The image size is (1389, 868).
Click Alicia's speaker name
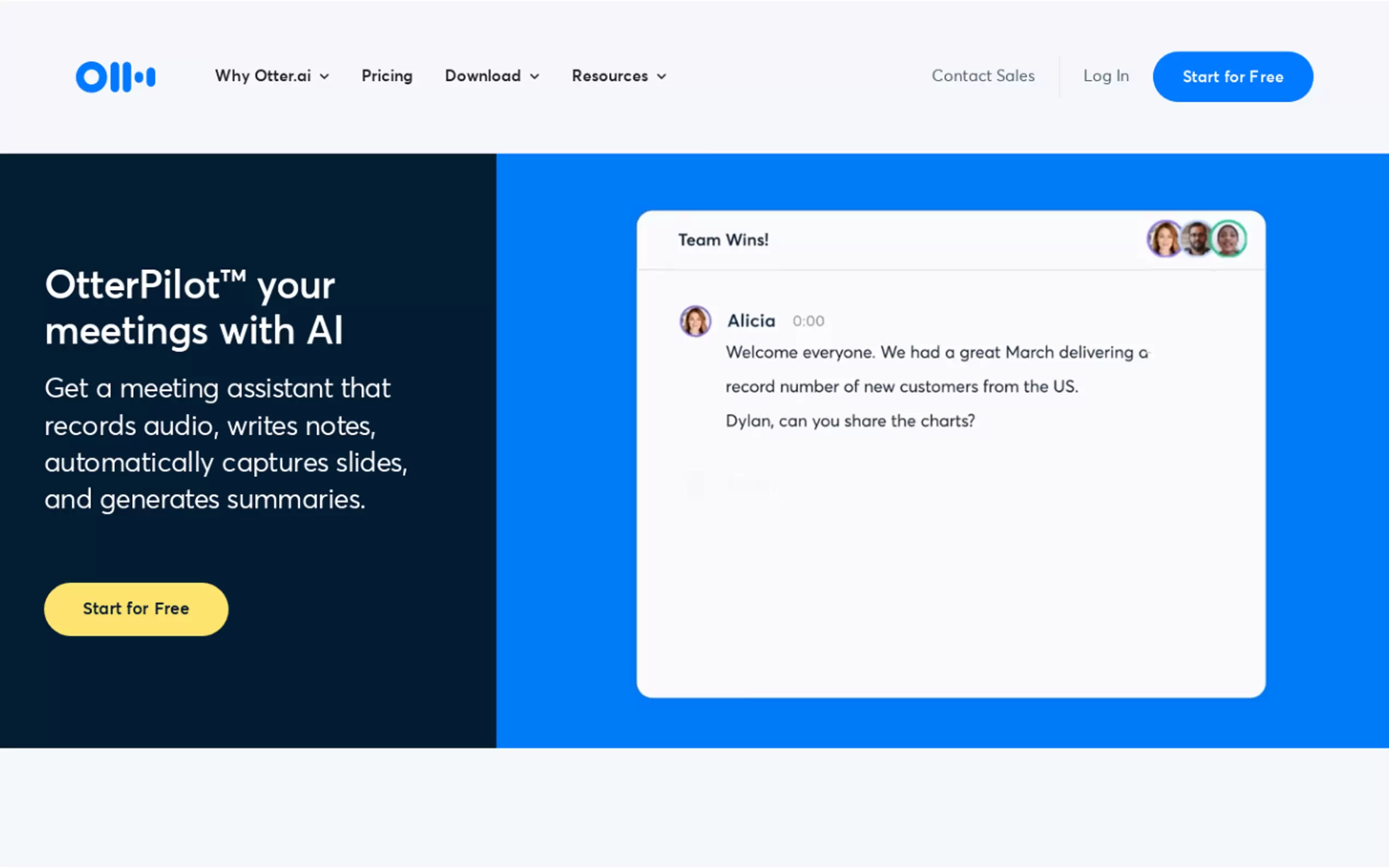751,321
